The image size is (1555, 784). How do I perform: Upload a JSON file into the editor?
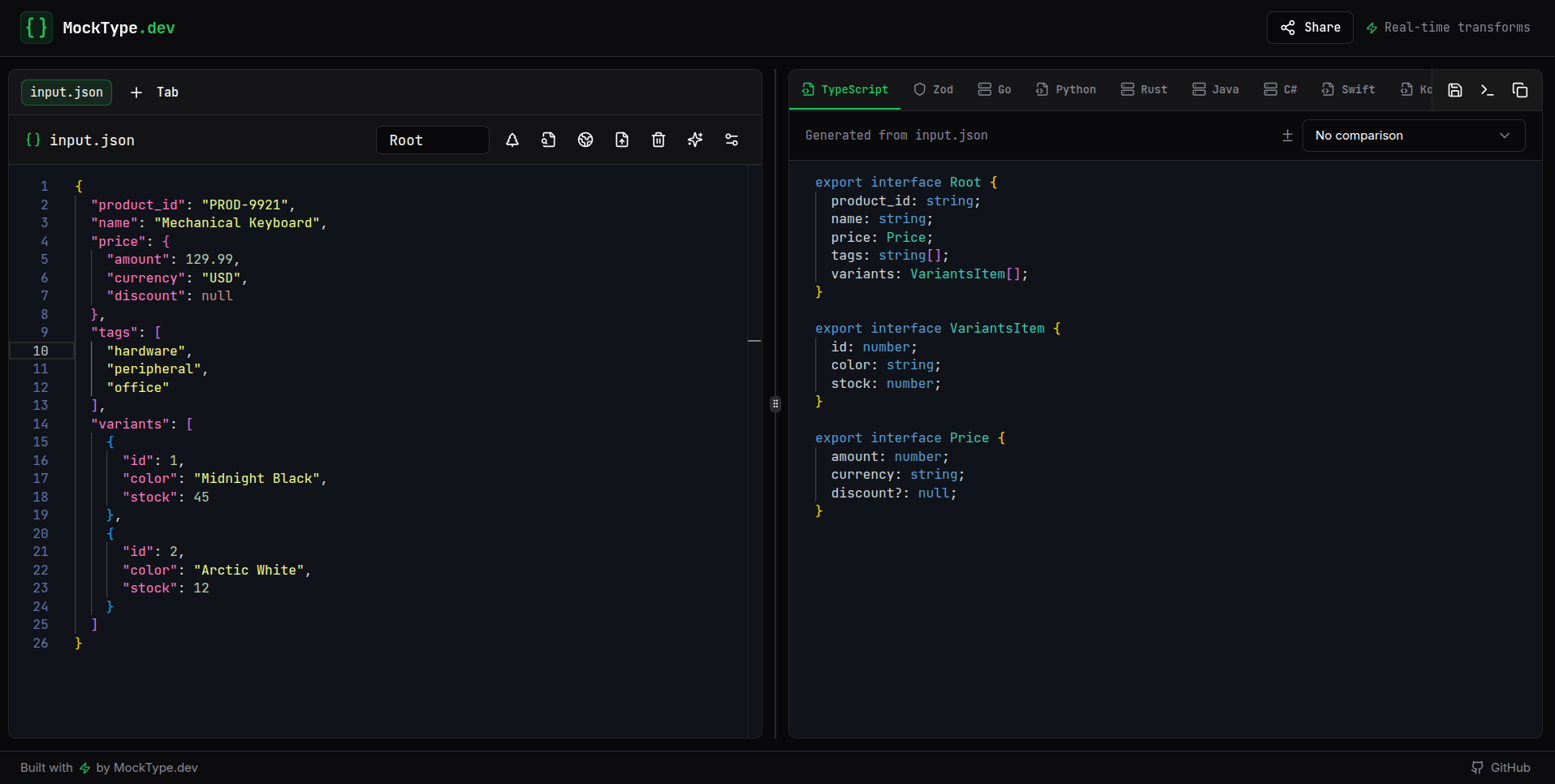point(622,140)
